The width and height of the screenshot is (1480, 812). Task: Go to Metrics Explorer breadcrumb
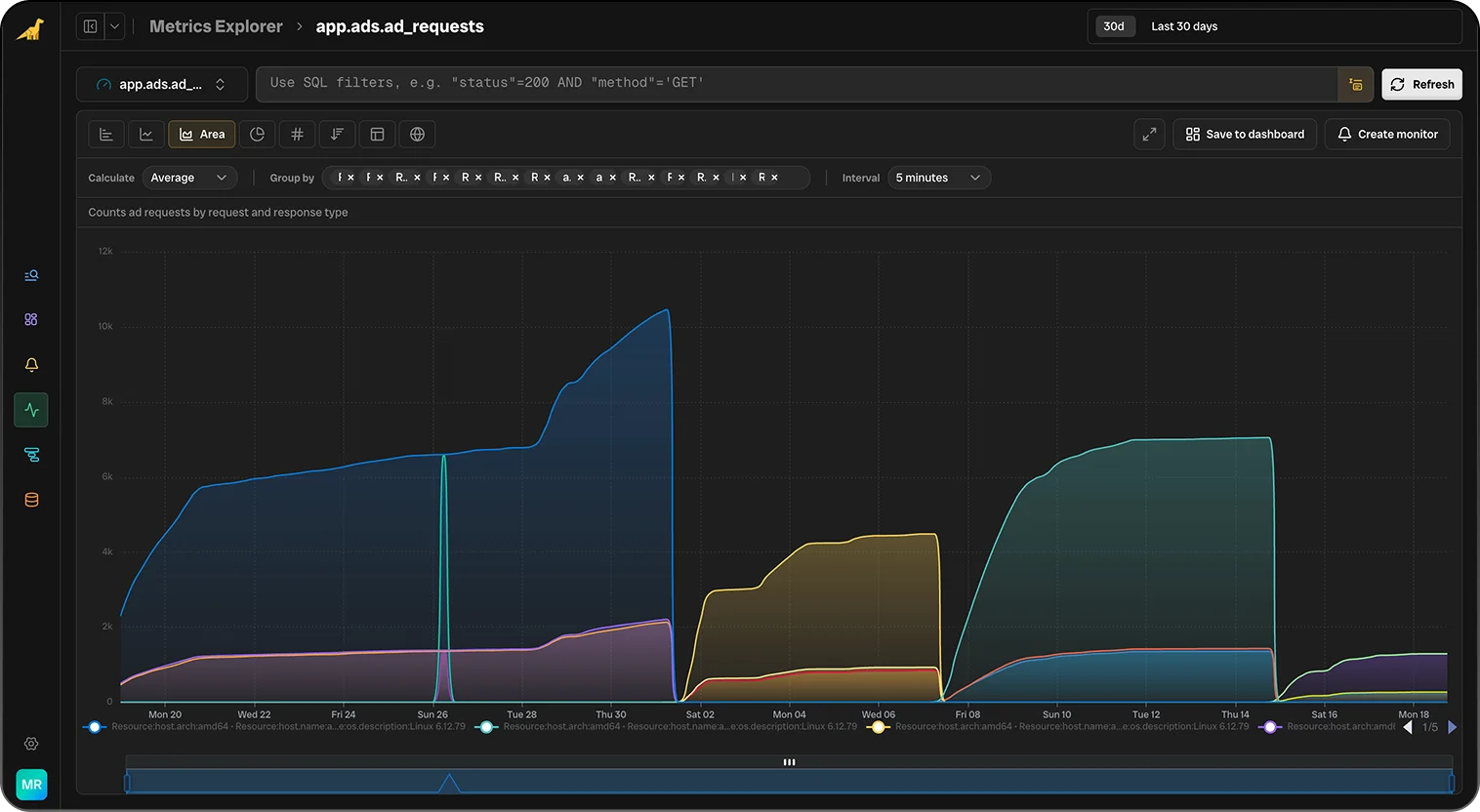click(216, 26)
